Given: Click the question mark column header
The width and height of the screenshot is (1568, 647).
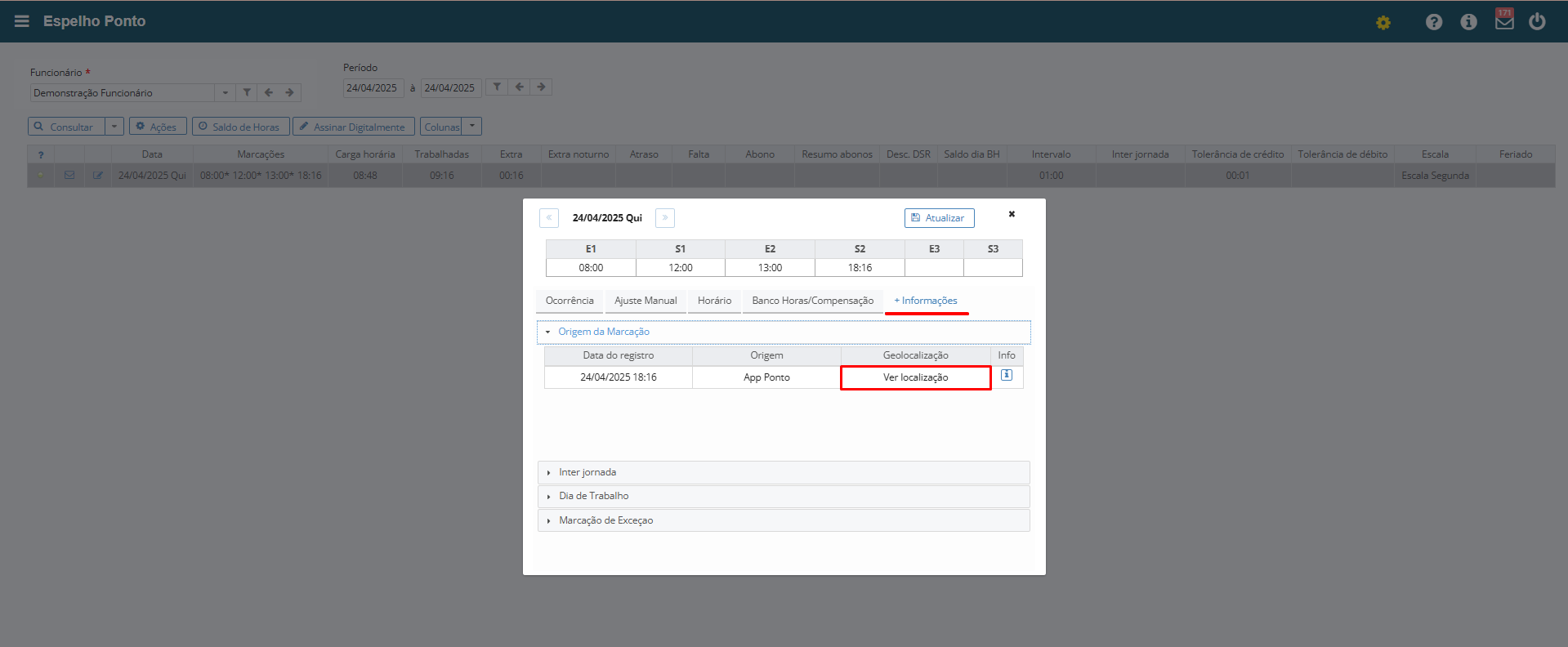Looking at the screenshot, I should click(41, 154).
